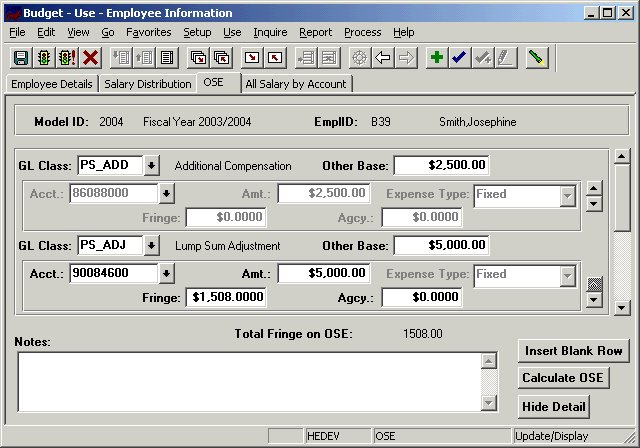Click the green plus add icon
This screenshot has height=448, width=640.
click(436, 58)
